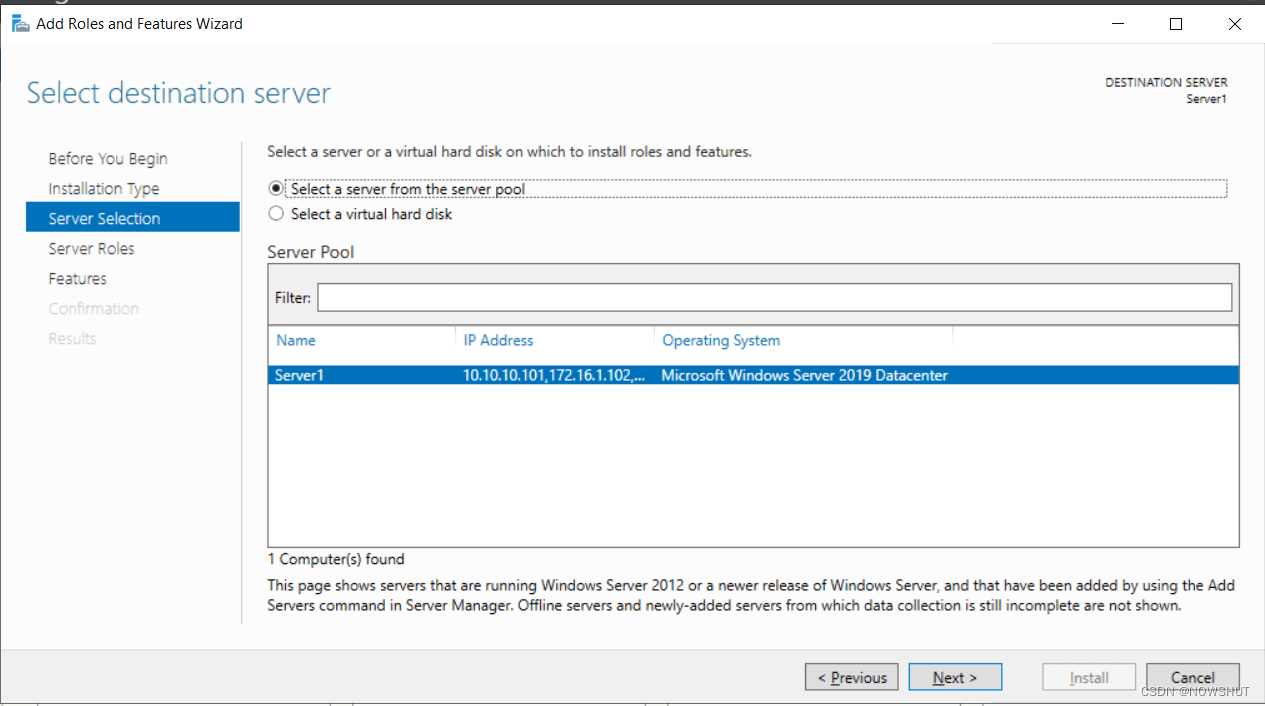Sort server pool by IP Address column

pos(498,341)
